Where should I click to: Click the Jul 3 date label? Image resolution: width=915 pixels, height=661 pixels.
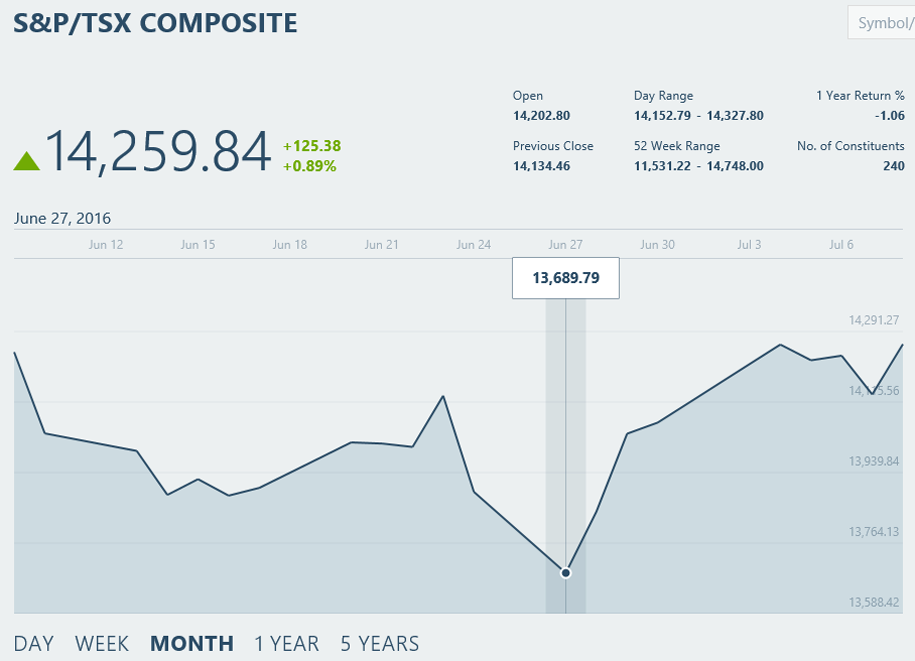[x=749, y=244]
